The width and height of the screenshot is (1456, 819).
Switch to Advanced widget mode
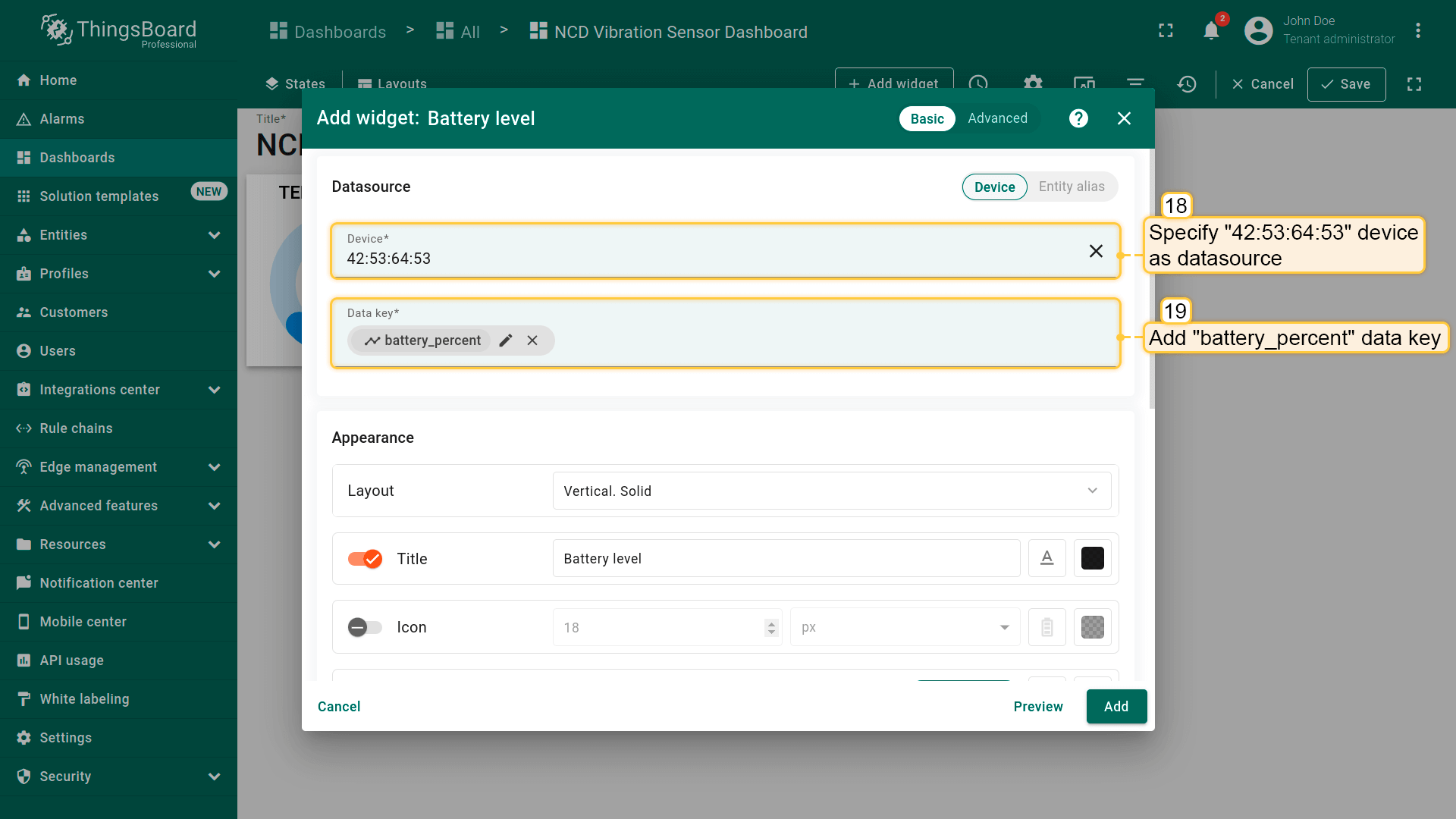(997, 118)
